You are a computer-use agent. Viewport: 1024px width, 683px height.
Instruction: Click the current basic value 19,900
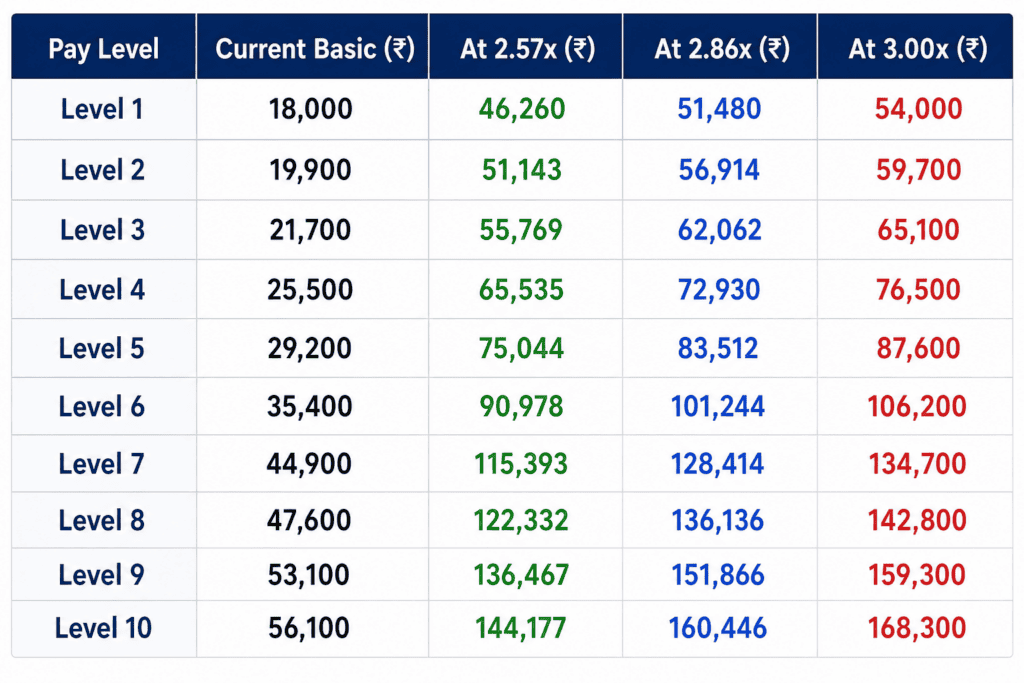[x=310, y=170]
